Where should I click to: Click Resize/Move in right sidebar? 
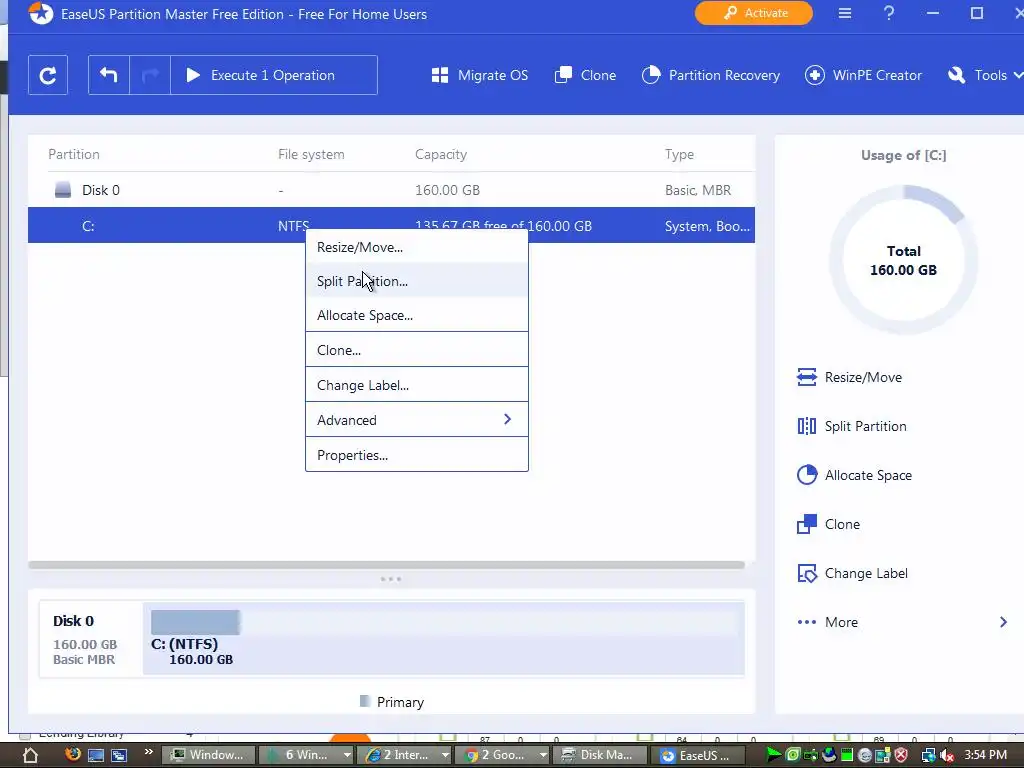(x=849, y=377)
